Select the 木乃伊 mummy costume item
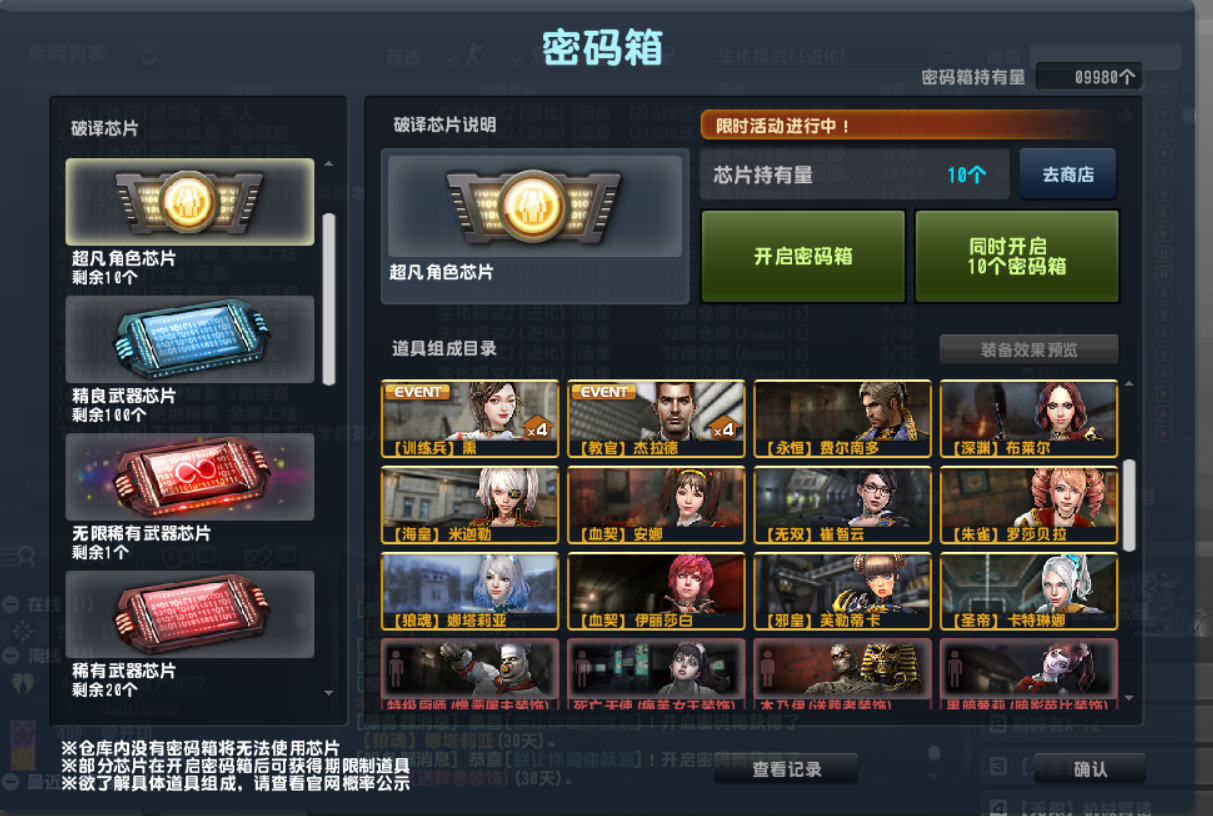Image resolution: width=1213 pixels, height=816 pixels. [x=843, y=677]
